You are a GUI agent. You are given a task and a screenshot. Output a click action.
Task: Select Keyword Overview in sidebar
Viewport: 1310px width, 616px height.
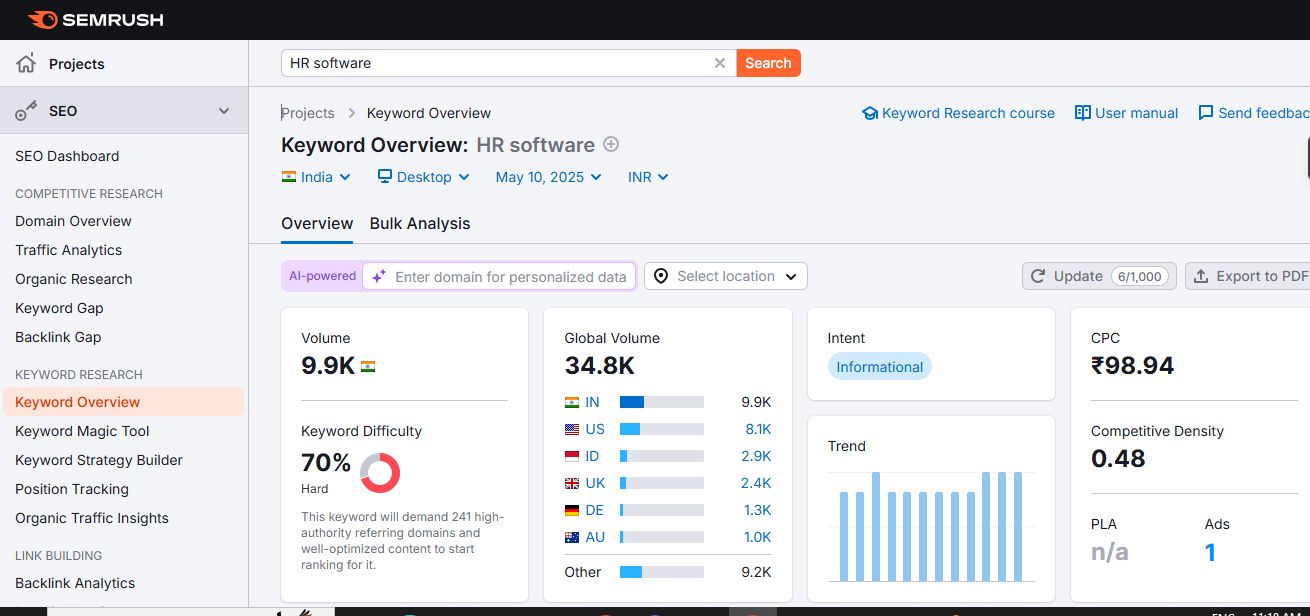[x=122, y=402]
